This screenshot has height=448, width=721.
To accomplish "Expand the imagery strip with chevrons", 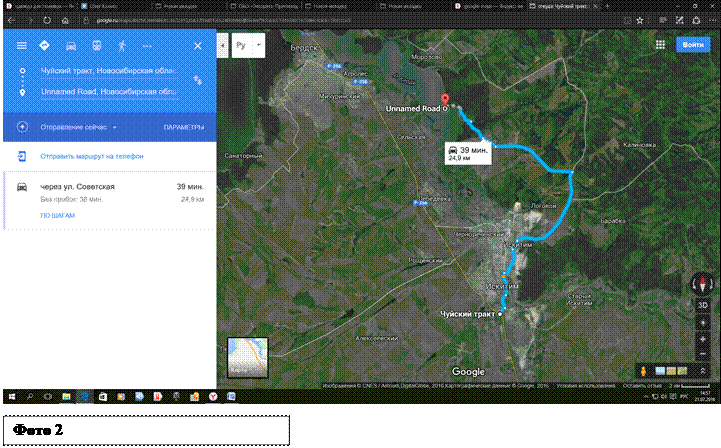I will [x=703, y=371].
